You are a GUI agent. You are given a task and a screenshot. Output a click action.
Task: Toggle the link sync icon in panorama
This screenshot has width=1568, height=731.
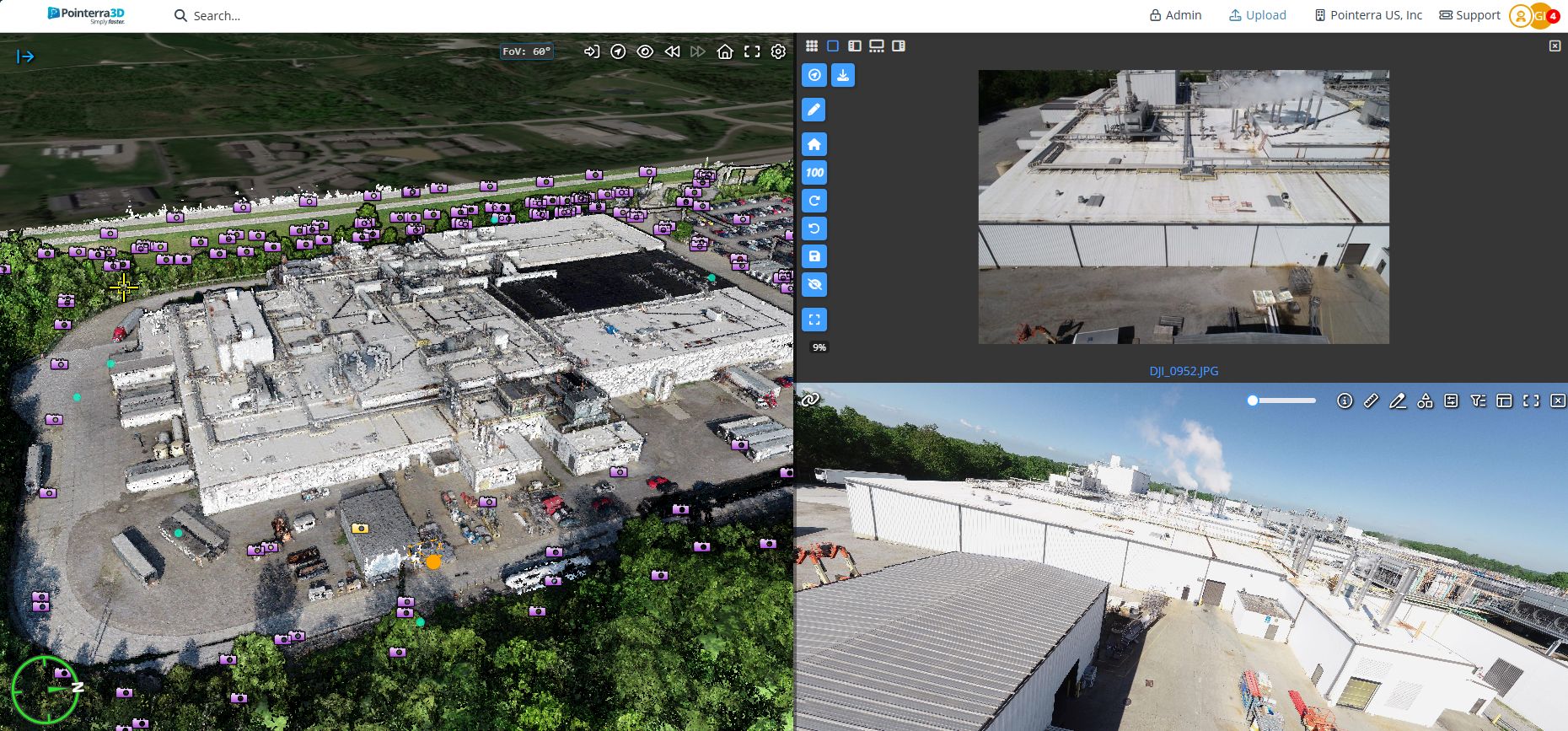[810, 400]
